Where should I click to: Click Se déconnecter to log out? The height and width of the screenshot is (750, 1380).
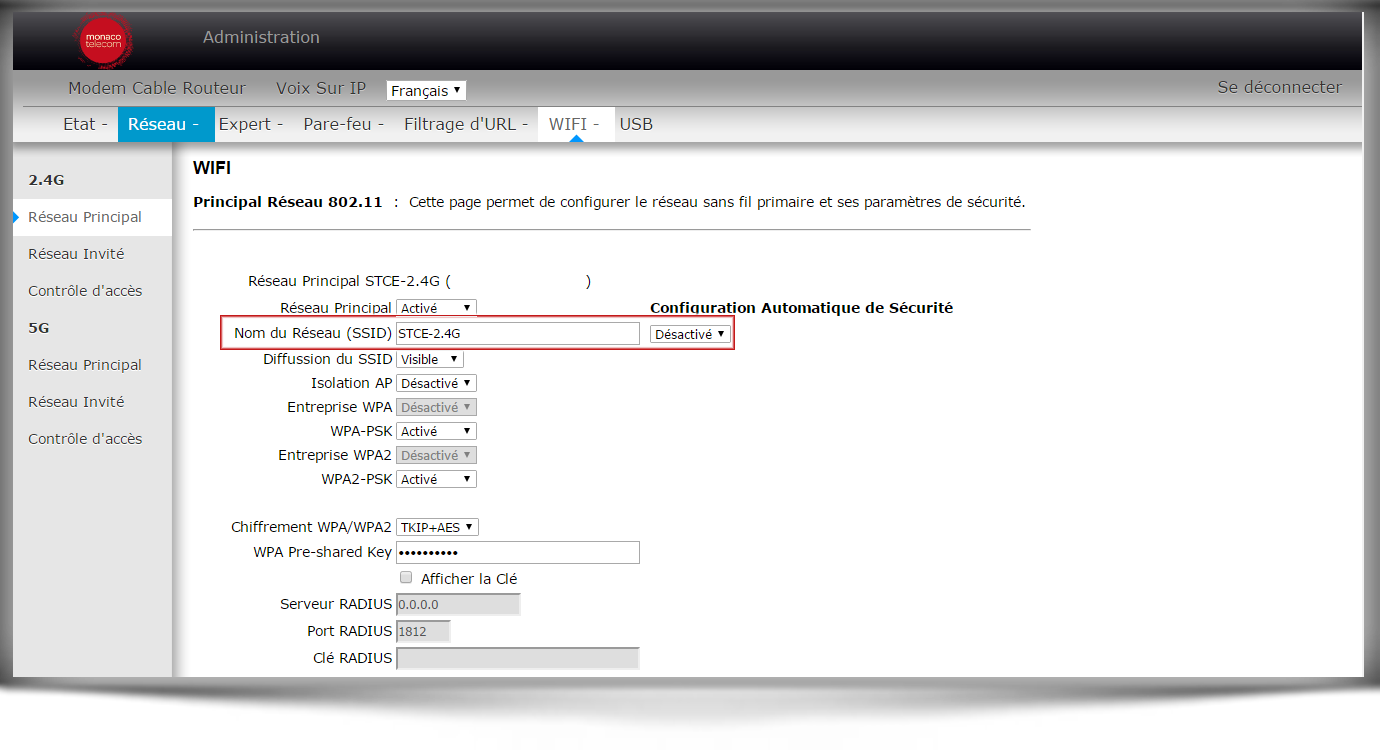[x=1279, y=87]
